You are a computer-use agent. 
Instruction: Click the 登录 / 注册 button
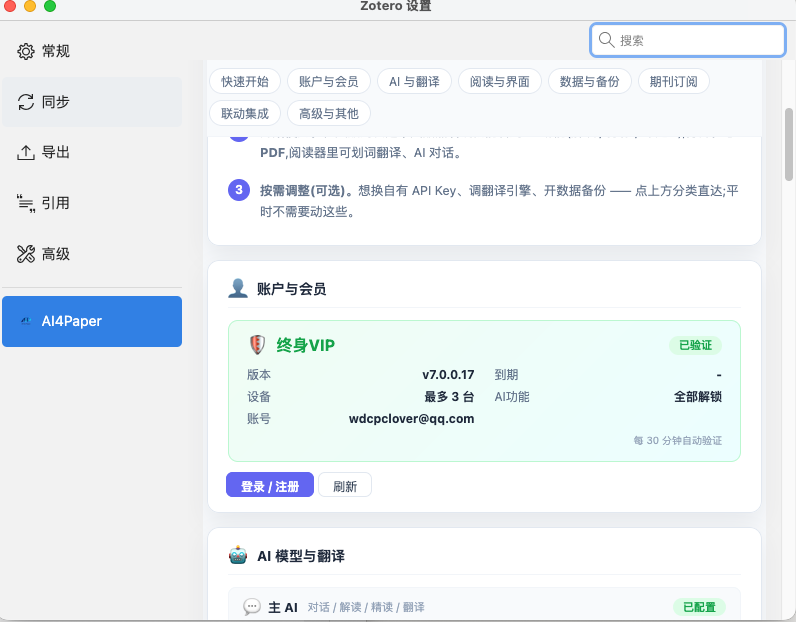(270, 485)
